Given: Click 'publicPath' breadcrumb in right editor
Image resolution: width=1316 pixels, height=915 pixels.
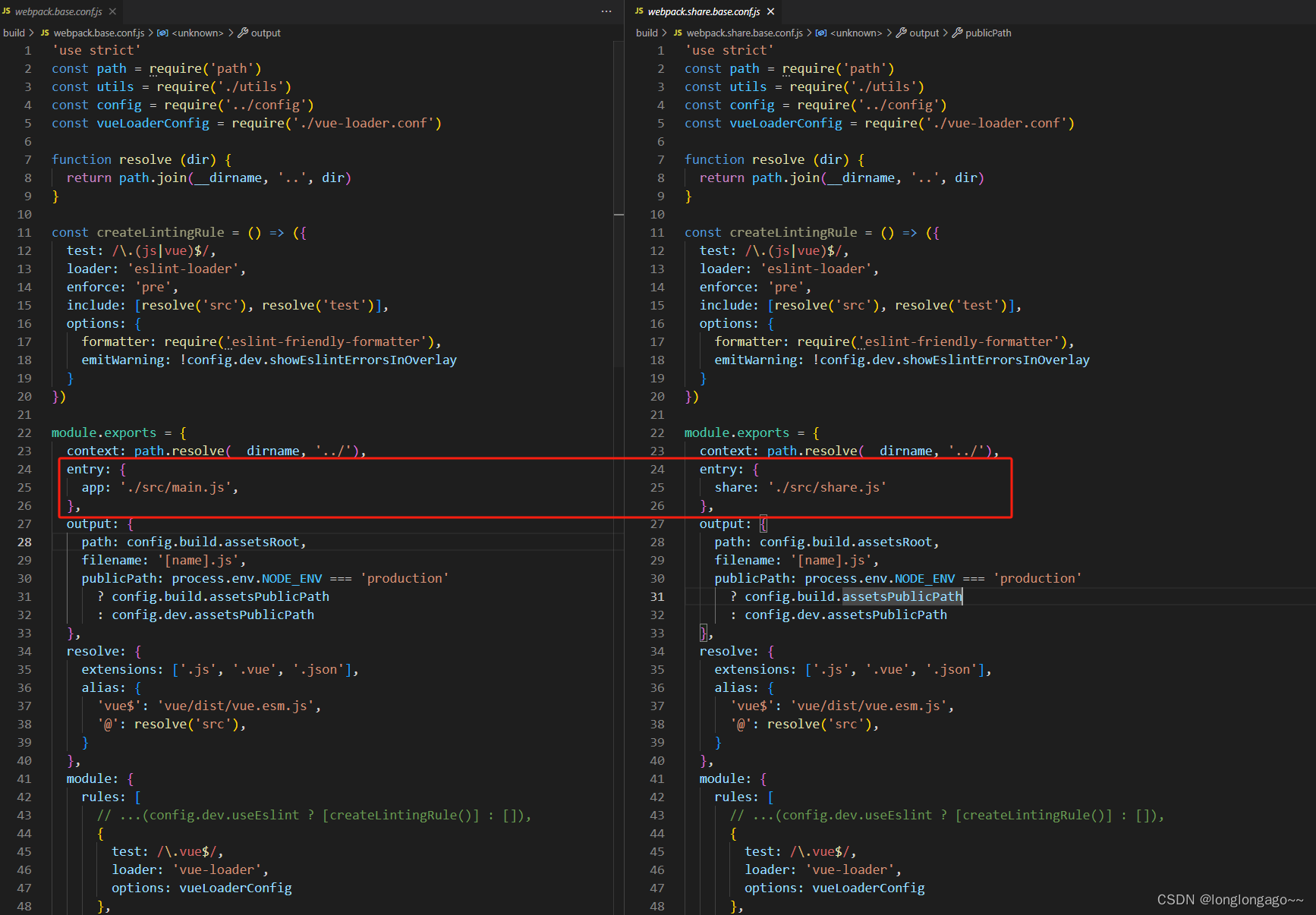Looking at the screenshot, I should tap(988, 33).
